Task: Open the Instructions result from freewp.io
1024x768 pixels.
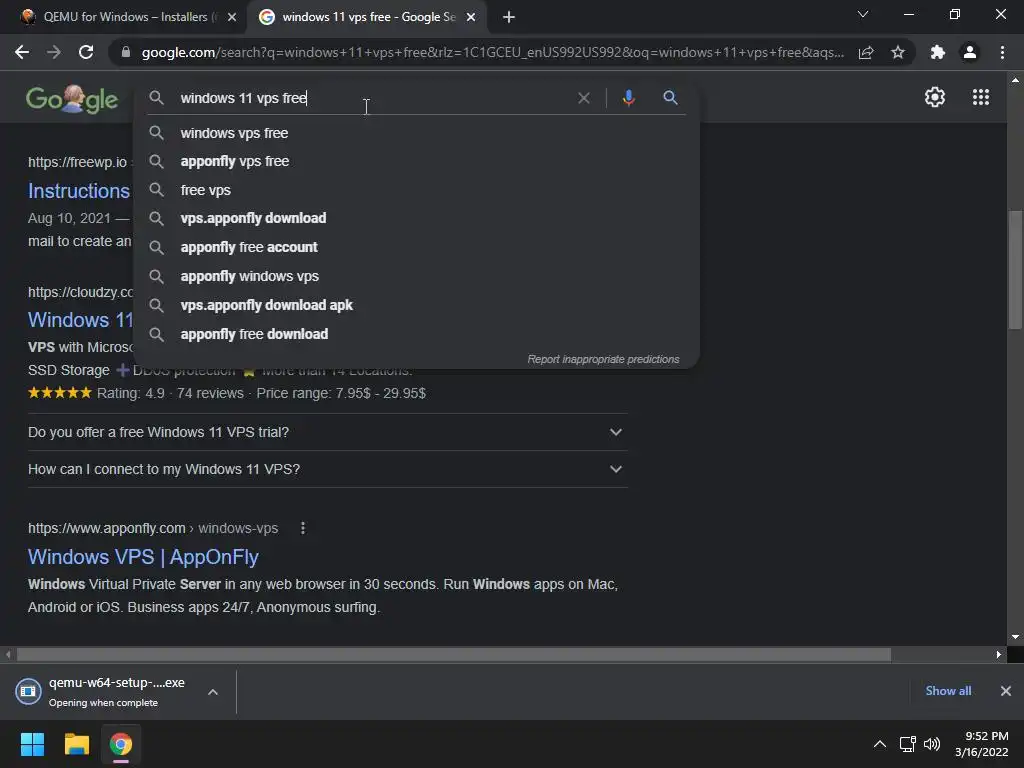Action: (79, 191)
